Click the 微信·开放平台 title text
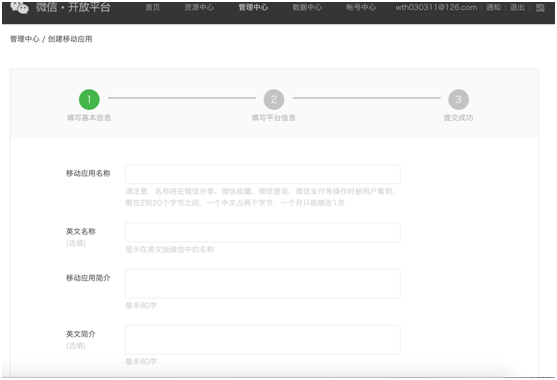Image resolution: width=557 pixels, height=380 pixels. 73,7
